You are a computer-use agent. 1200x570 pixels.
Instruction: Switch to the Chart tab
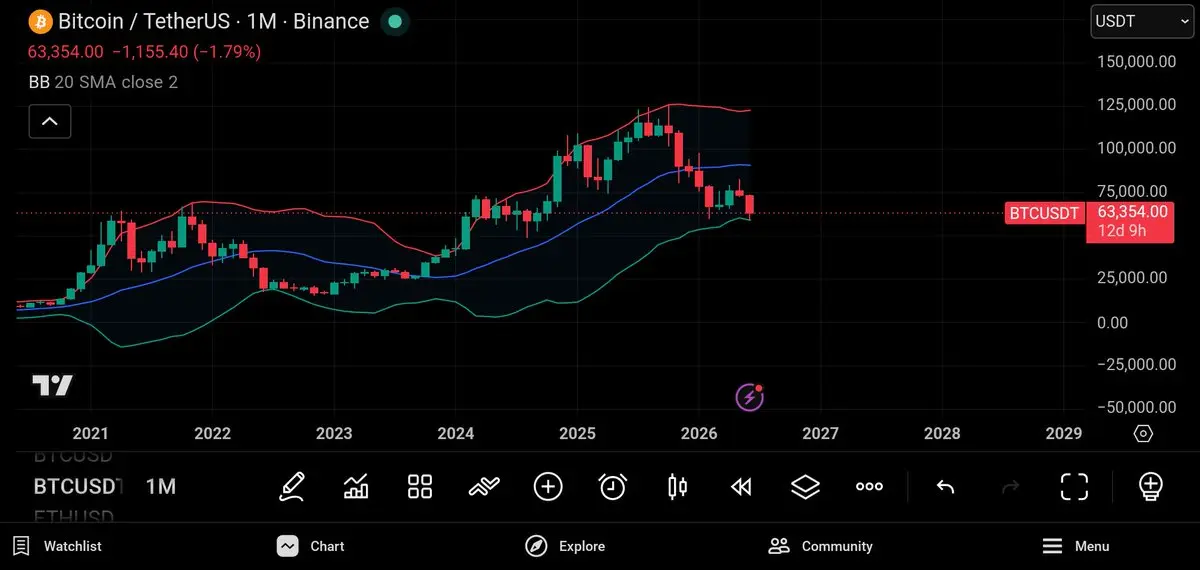pyautogui.click(x=311, y=546)
